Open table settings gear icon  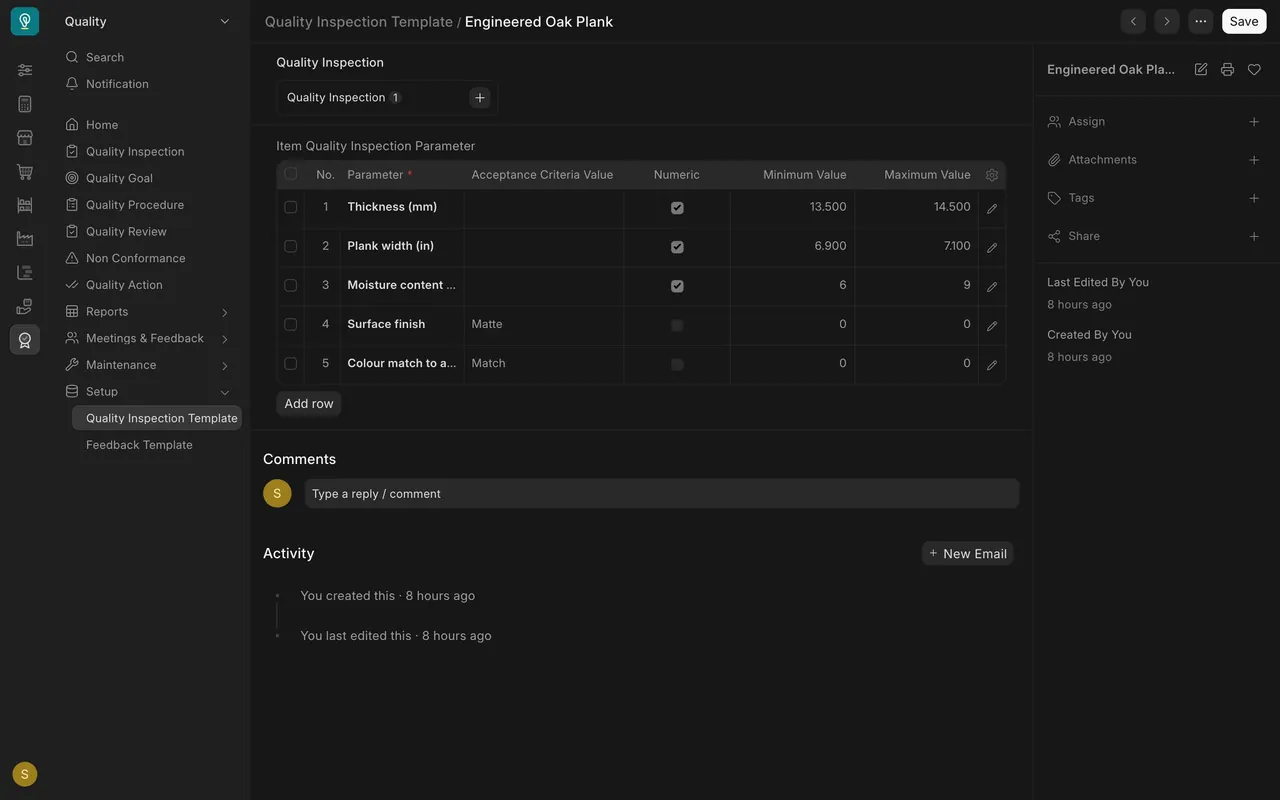992,175
